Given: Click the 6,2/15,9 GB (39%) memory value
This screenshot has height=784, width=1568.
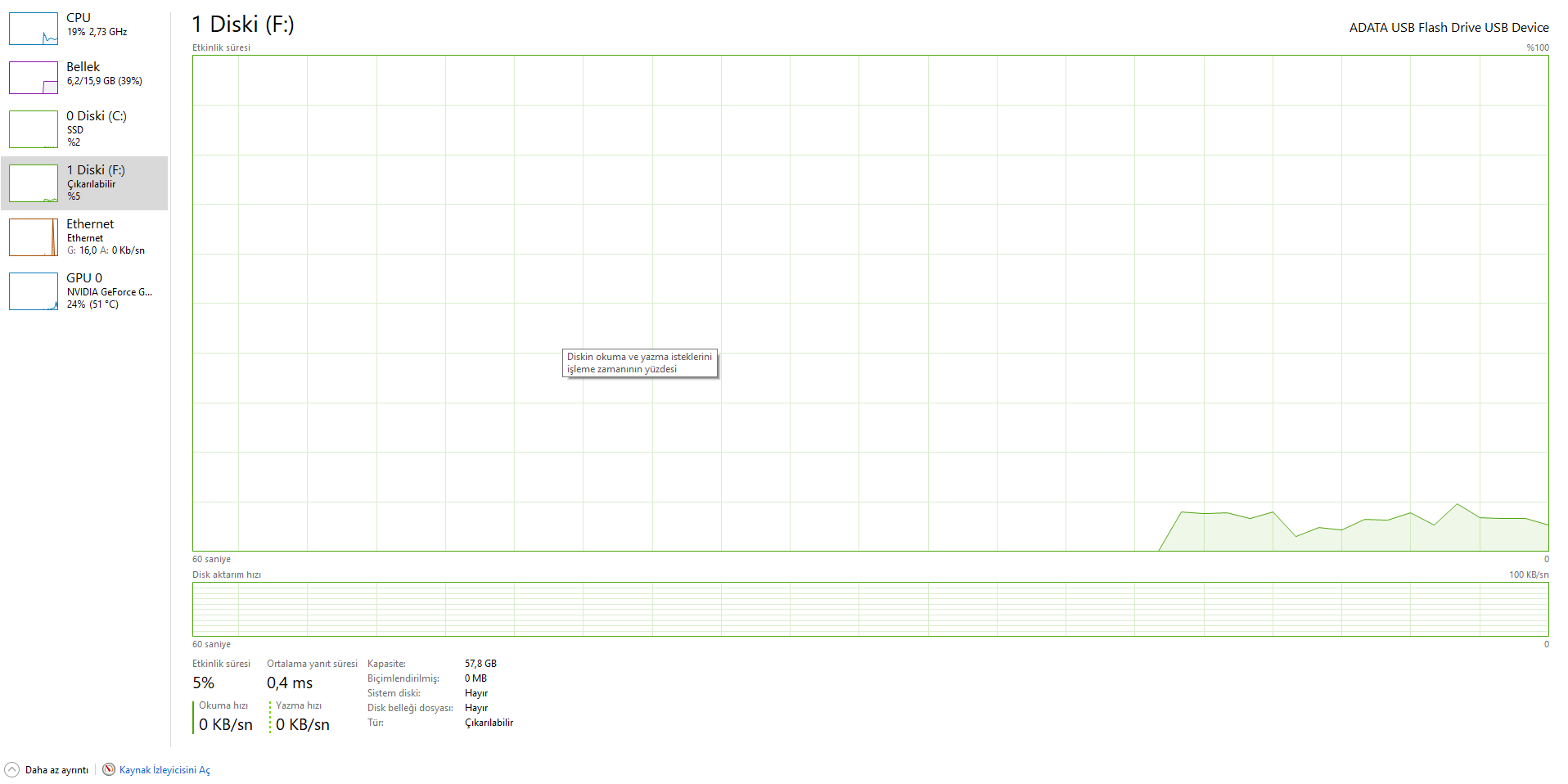Looking at the screenshot, I should (x=105, y=81).
